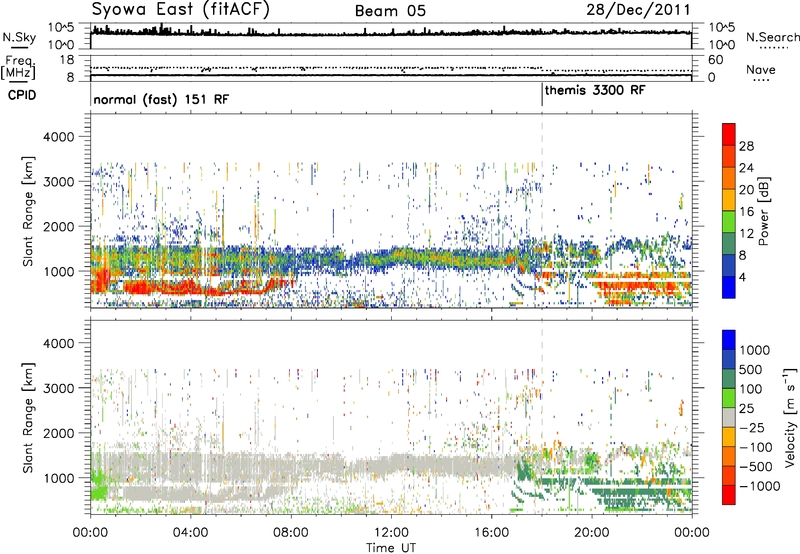Click the Power colorbar value "28"
The height and width of the screenshot is (554, 800).
point(746,146)
